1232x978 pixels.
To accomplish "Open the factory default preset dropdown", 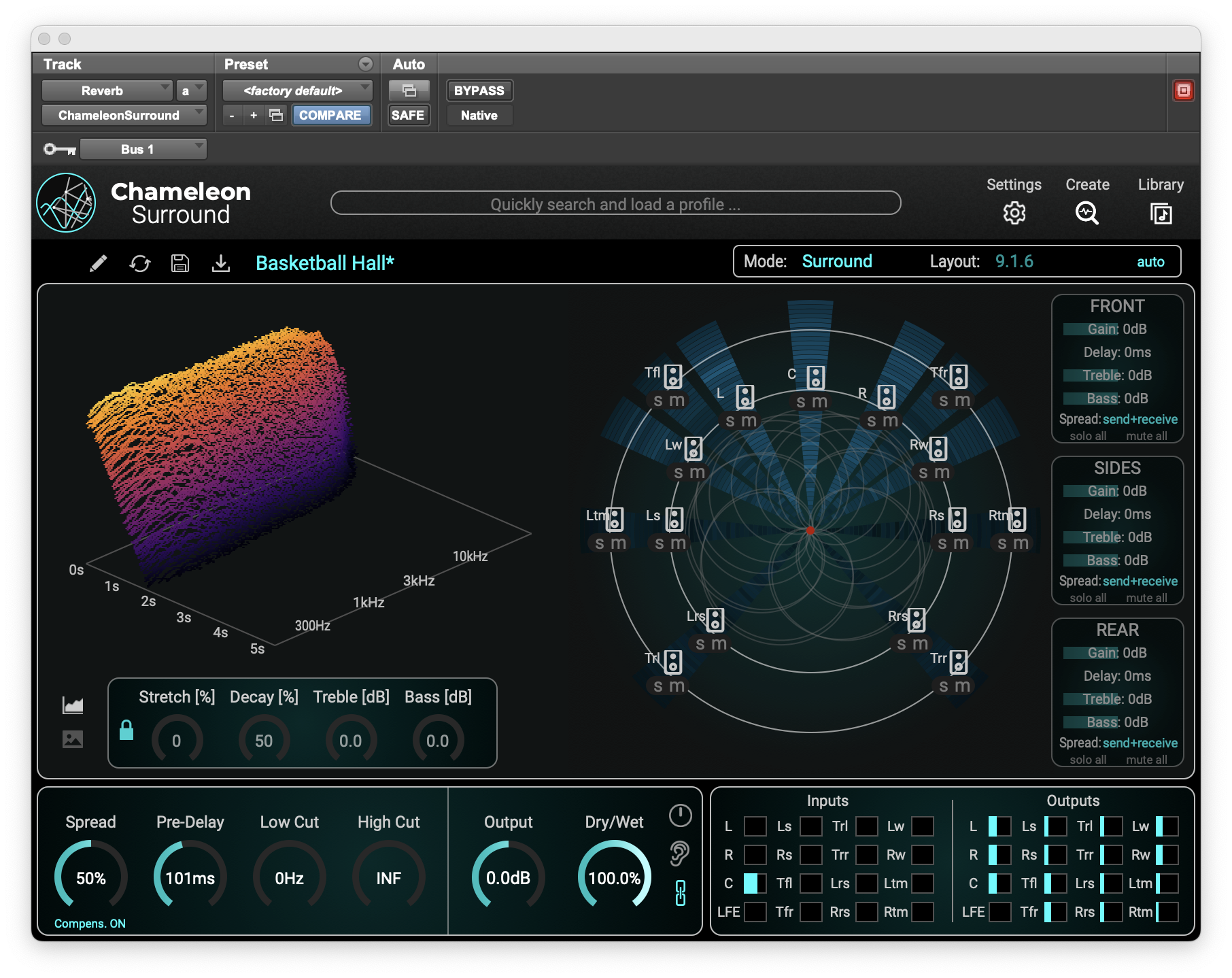I will click(x=297, y=90).
